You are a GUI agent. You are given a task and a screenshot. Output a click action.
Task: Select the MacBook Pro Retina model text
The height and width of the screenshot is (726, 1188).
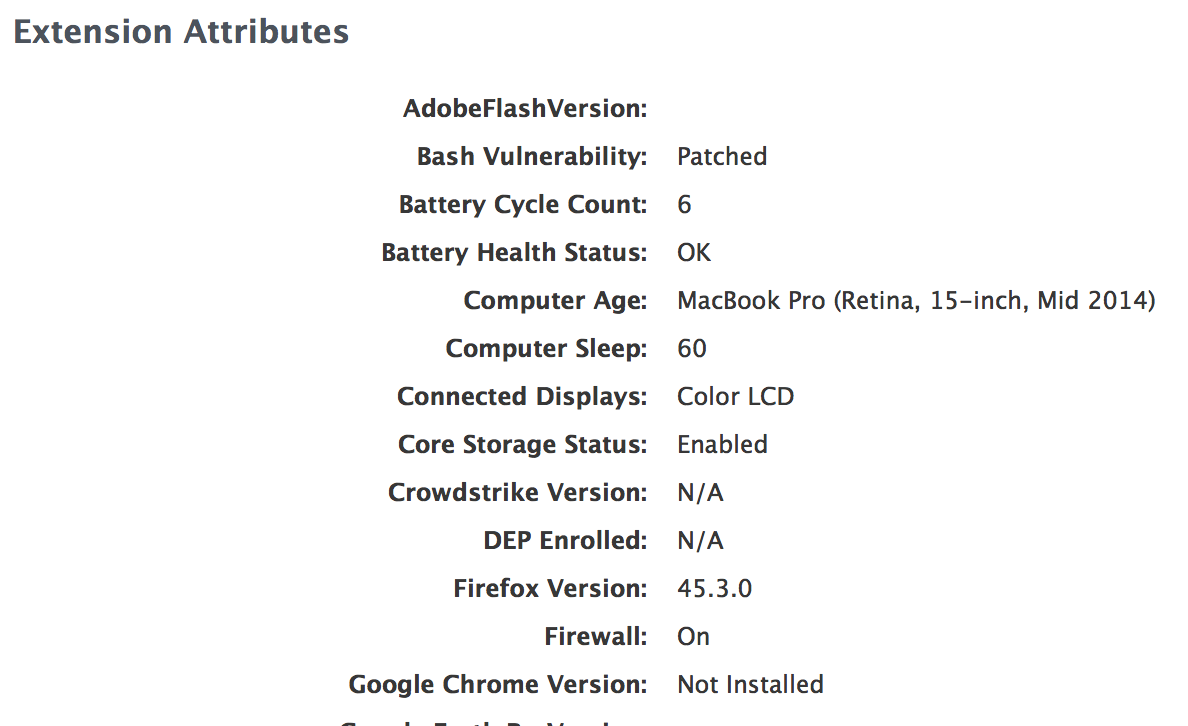[x=916, y=301]
